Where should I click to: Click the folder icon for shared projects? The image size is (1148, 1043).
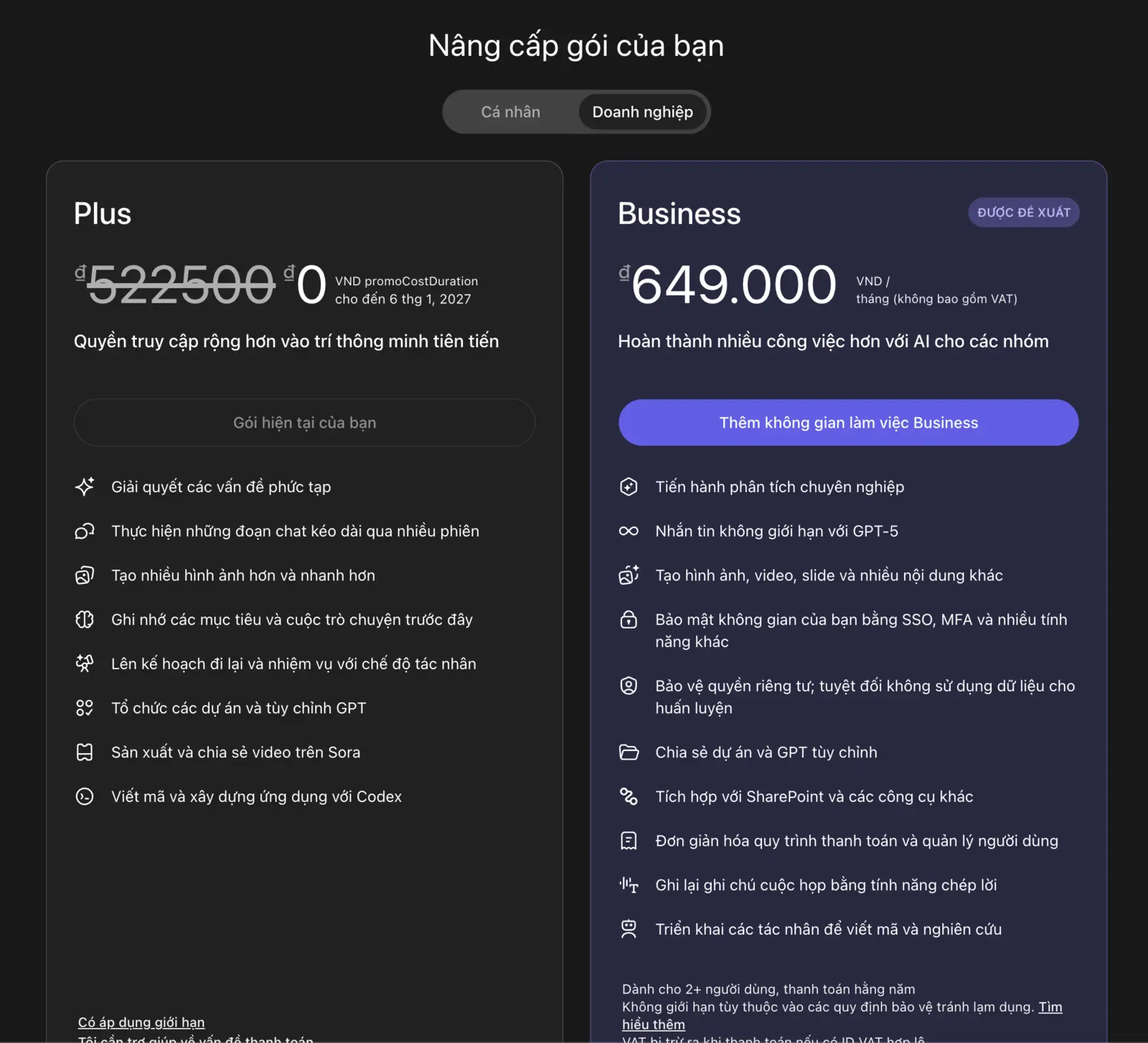(x=629, y=752)
